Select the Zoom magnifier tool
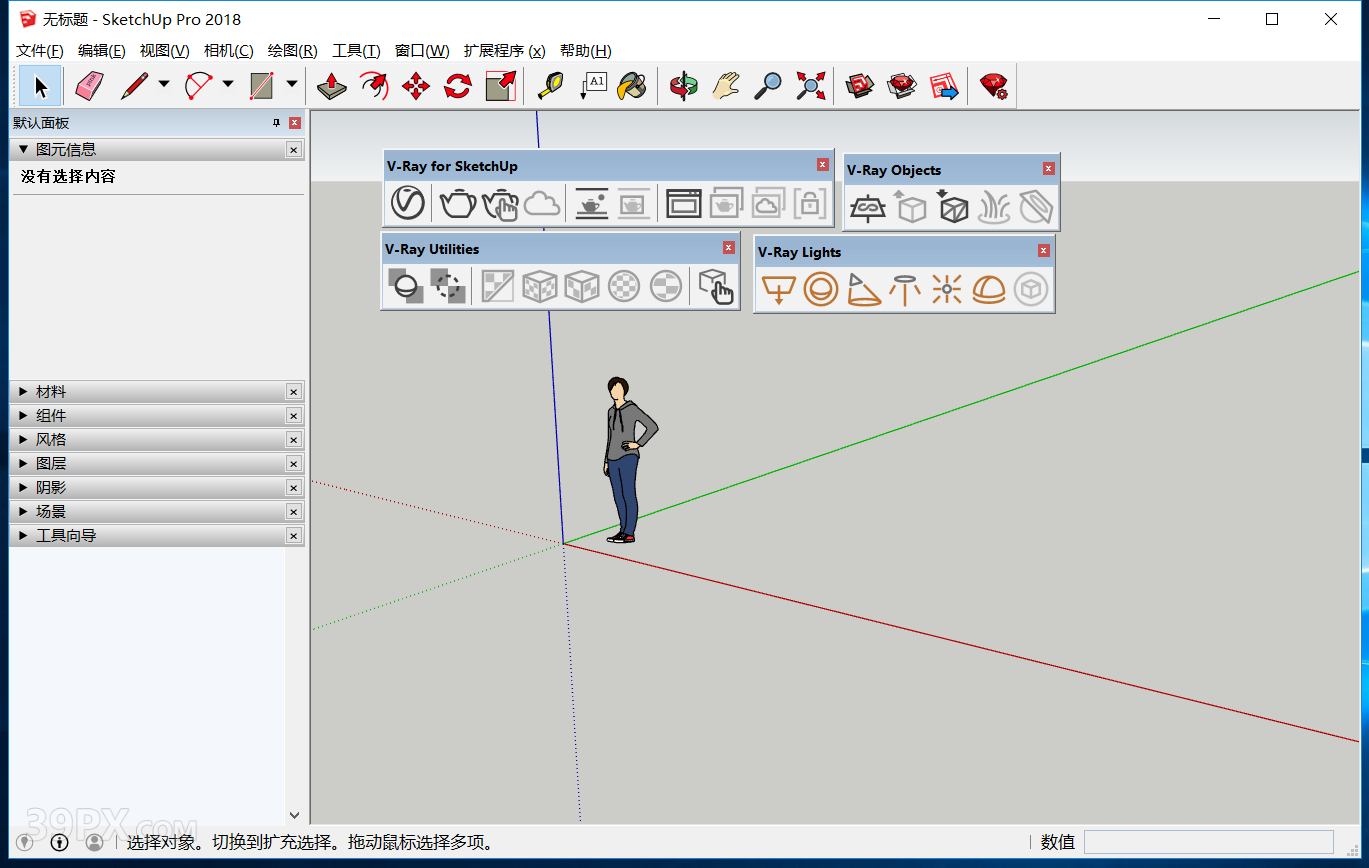This screenshot has width=1369, height=868. tap(767, 86)
